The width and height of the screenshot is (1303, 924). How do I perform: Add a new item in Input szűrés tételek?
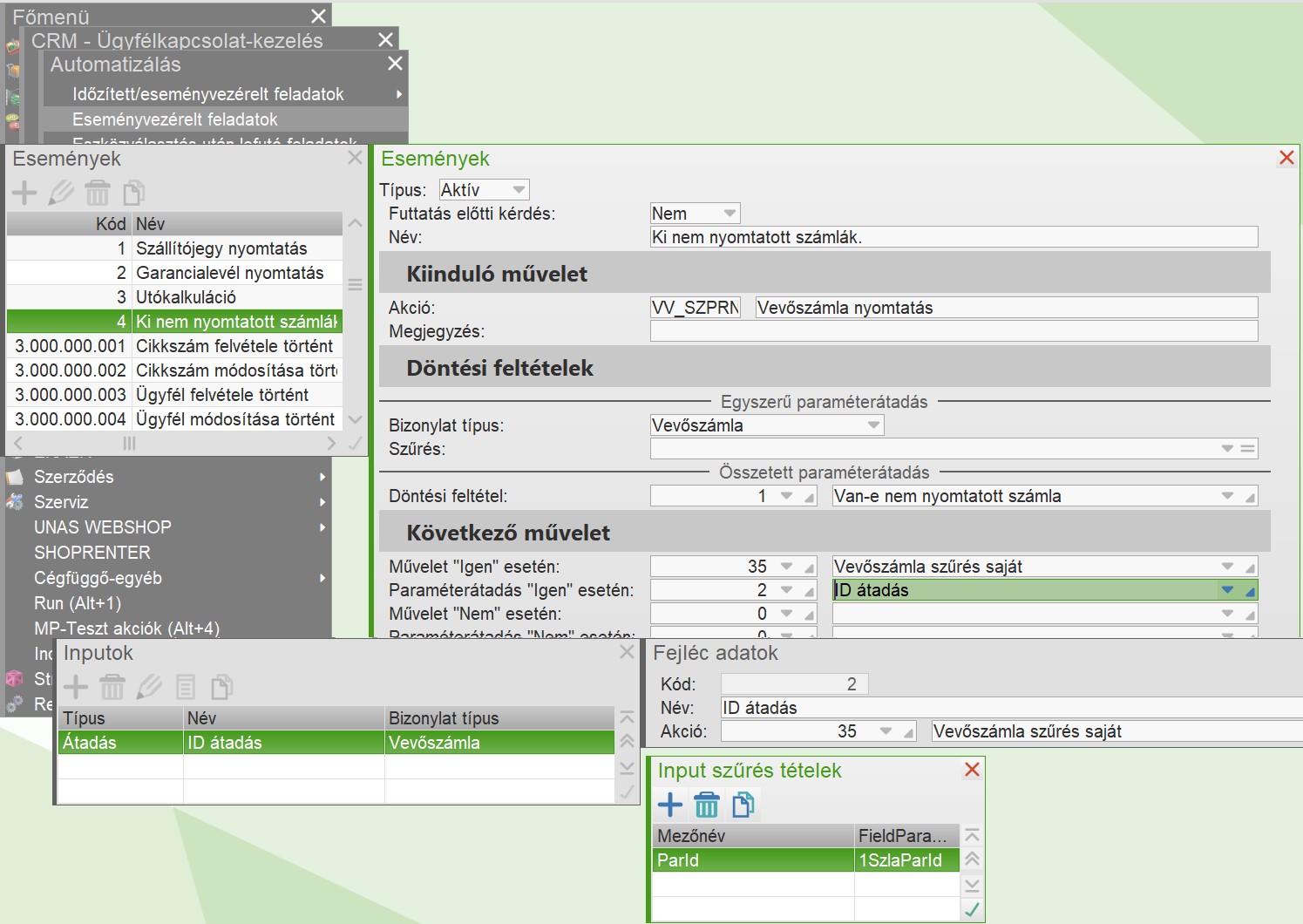669,804
